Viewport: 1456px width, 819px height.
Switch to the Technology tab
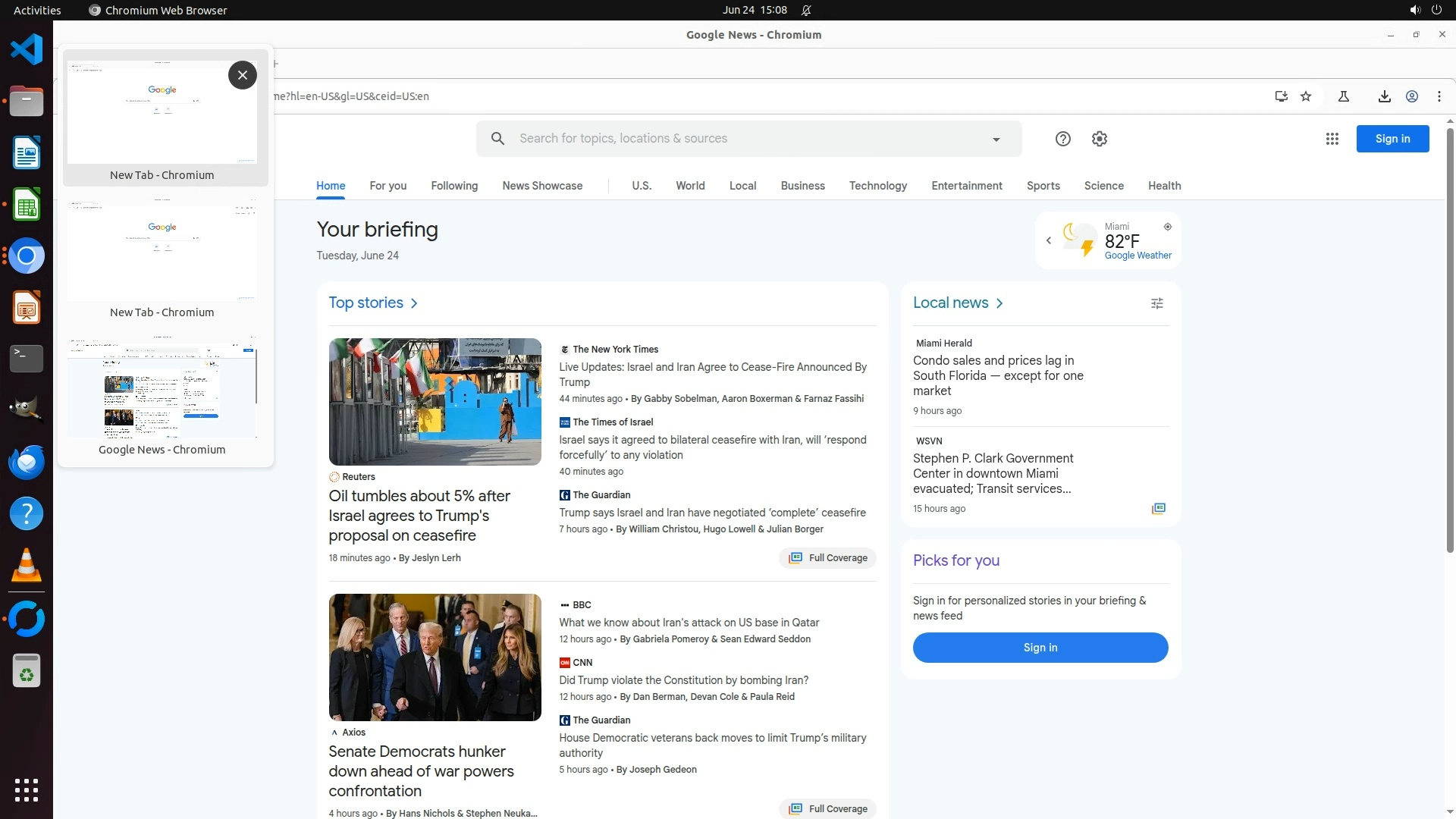pos(877,186)
